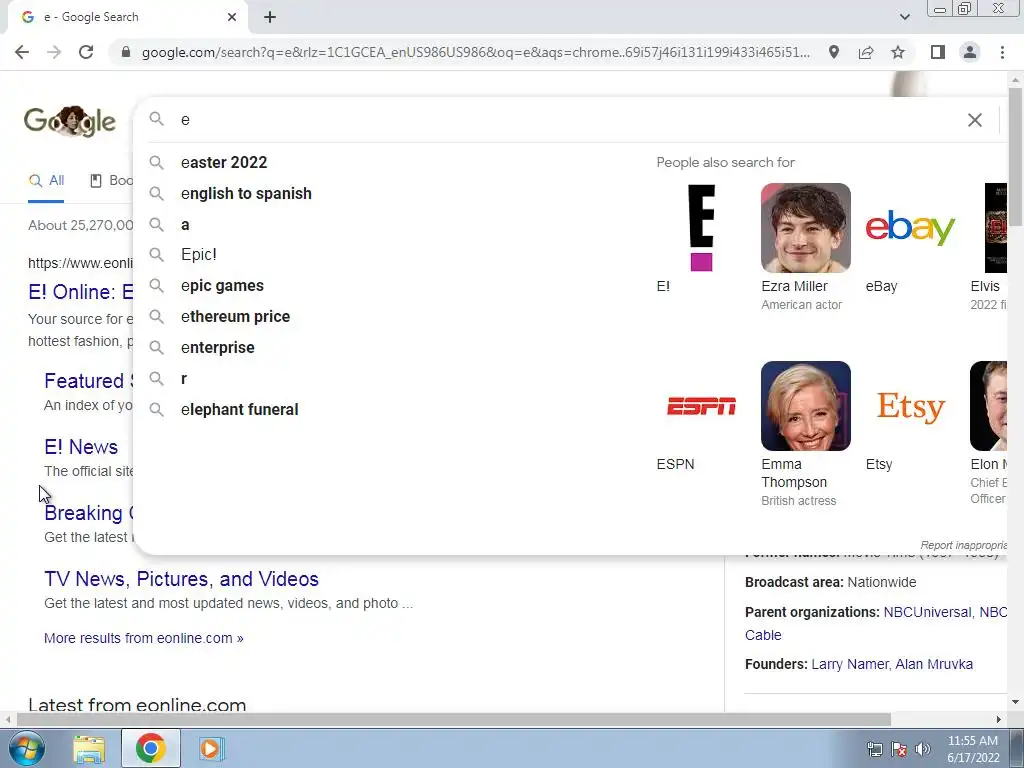Click the taskbar clock showing 11:55 AM
The width and height of the screenshot is (1024, 768).
click(973, 749)
